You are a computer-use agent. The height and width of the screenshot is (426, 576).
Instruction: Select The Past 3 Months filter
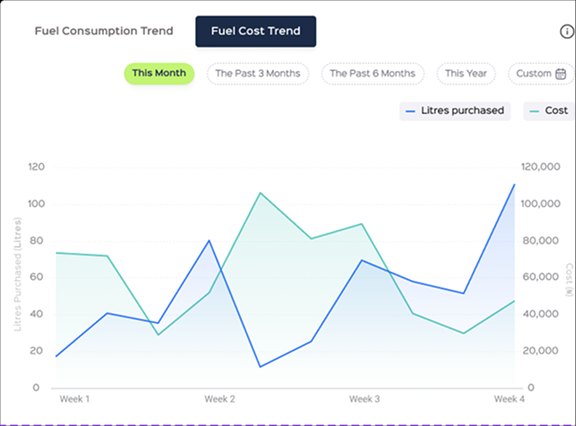(258, 73)
